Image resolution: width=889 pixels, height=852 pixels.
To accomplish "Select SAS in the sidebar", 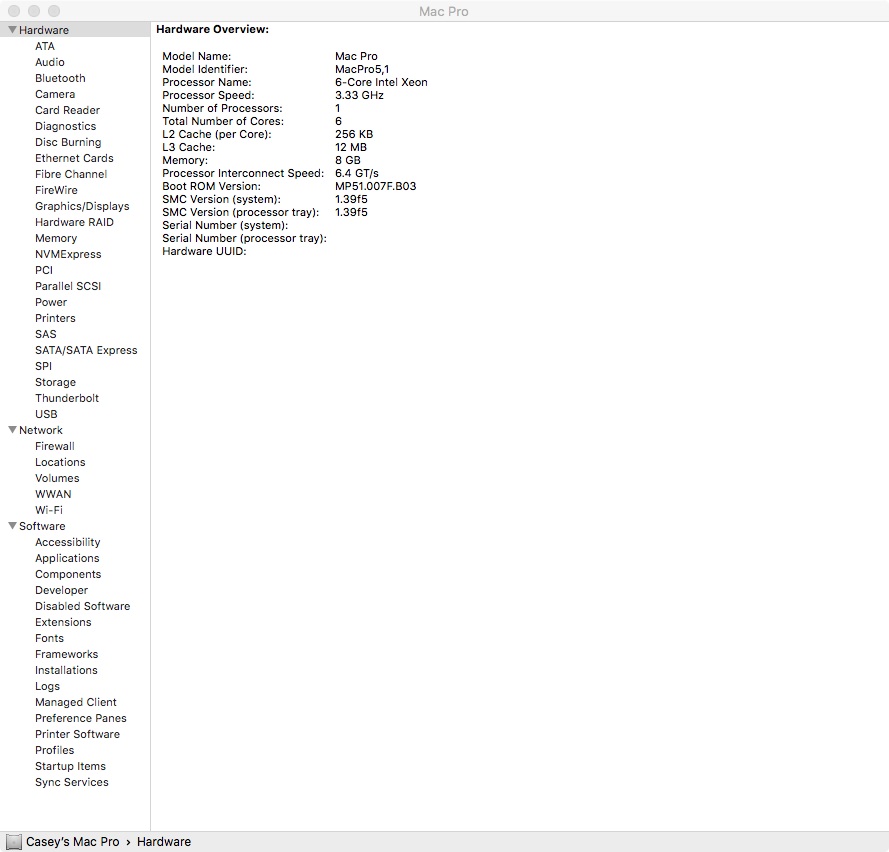I will [x=46, y=334].
